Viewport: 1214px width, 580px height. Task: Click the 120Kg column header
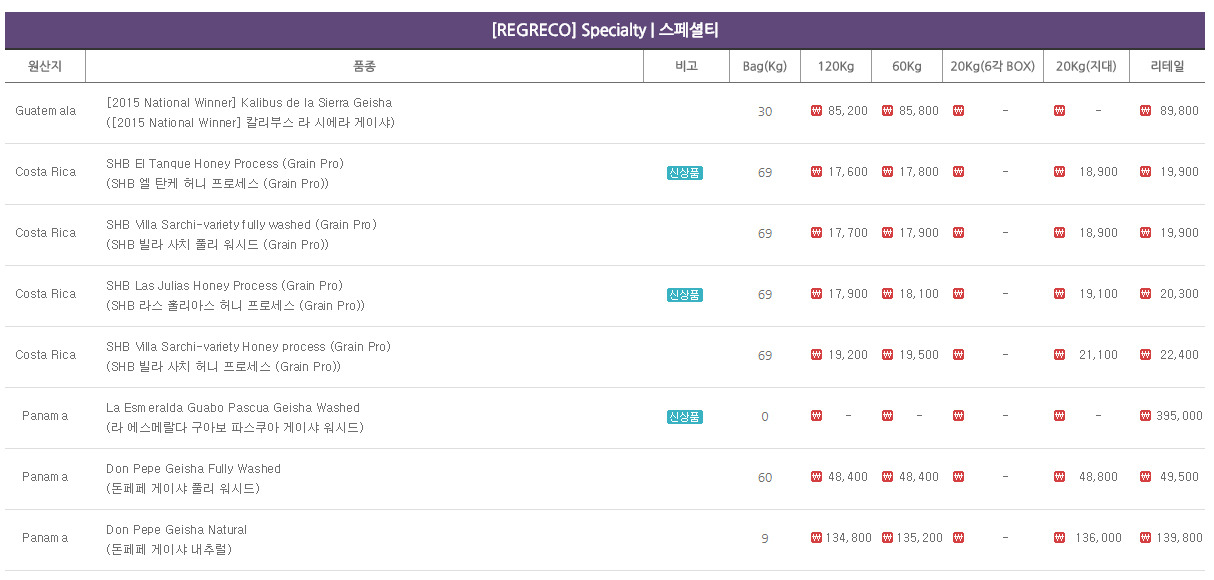pyautogui.click(x=836, y=66)
